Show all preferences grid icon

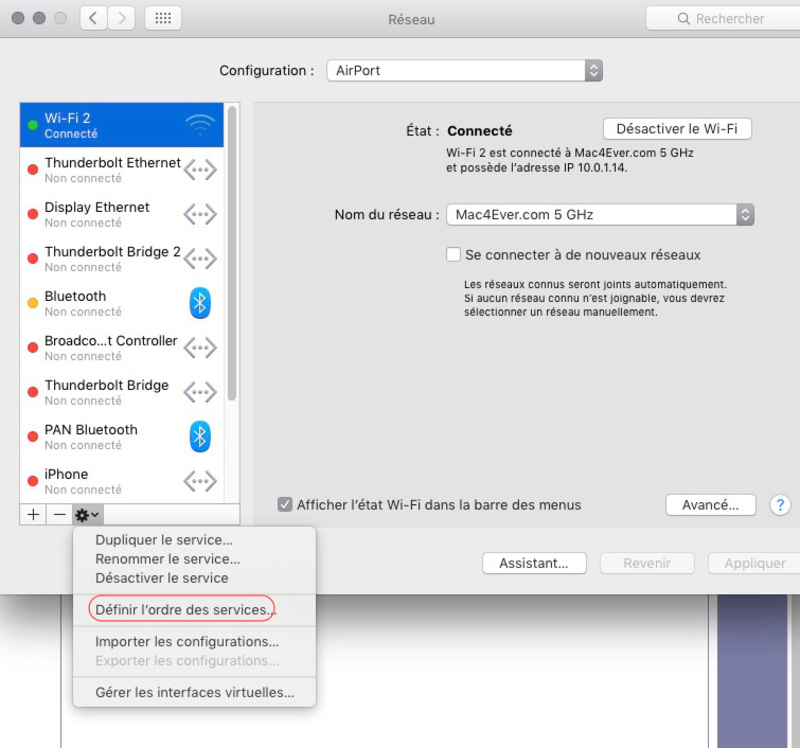[163, 19]
